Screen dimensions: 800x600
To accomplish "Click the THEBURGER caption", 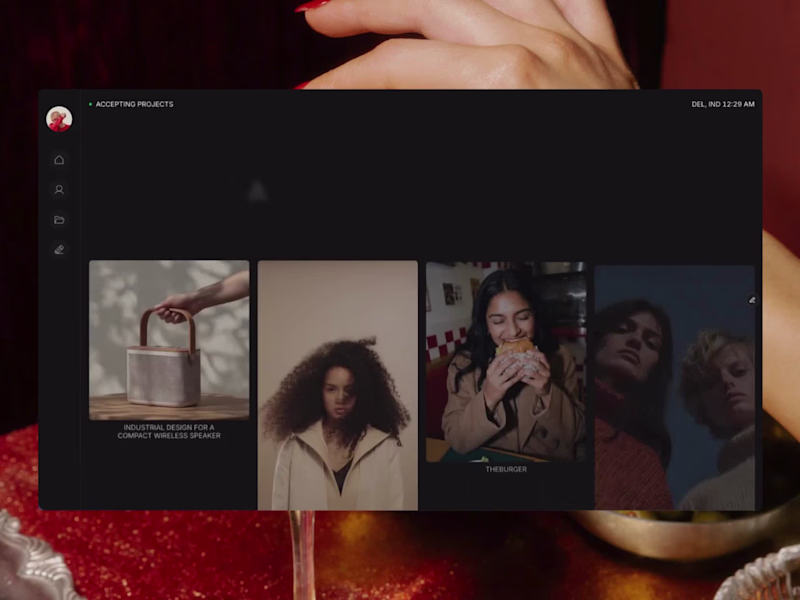I will tap(506, 469).
